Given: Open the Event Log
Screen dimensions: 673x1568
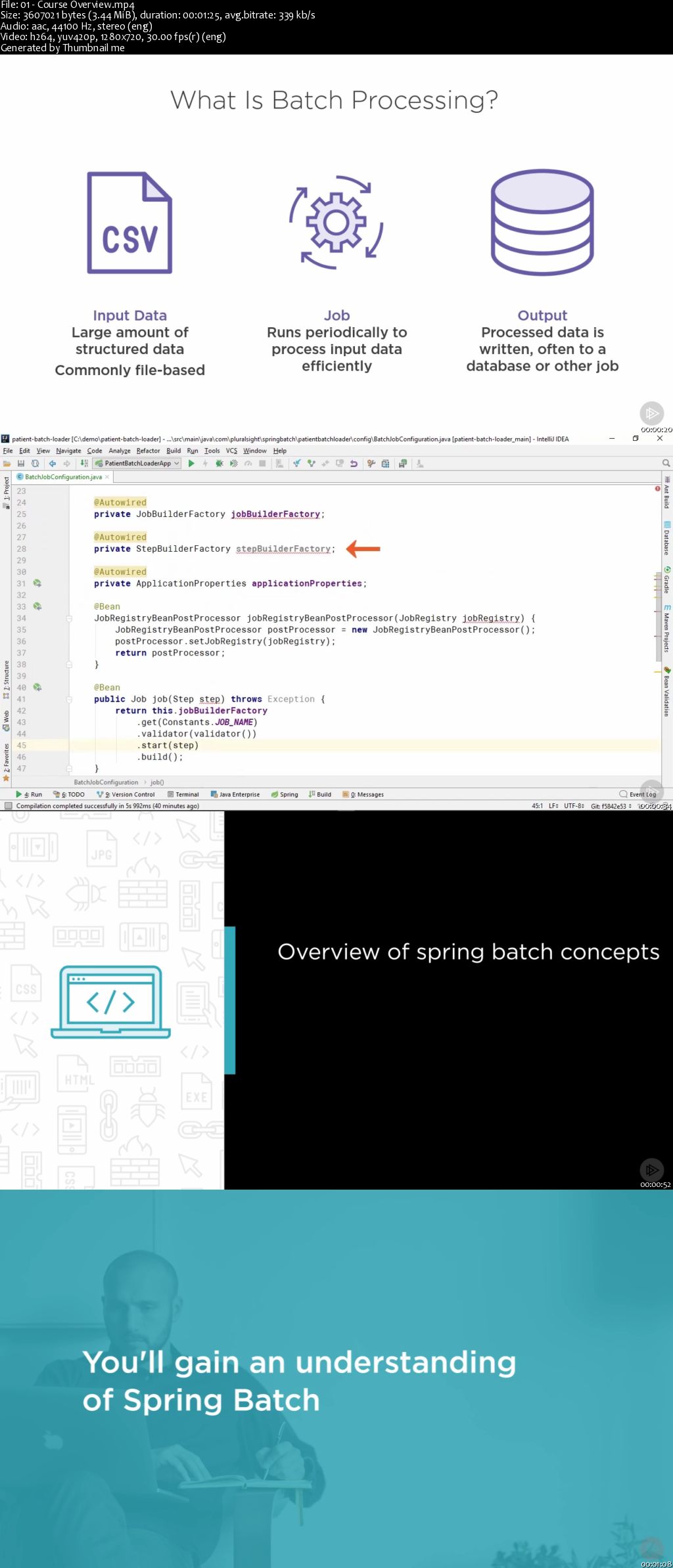Looking at the screenshot, I should 638,794.
